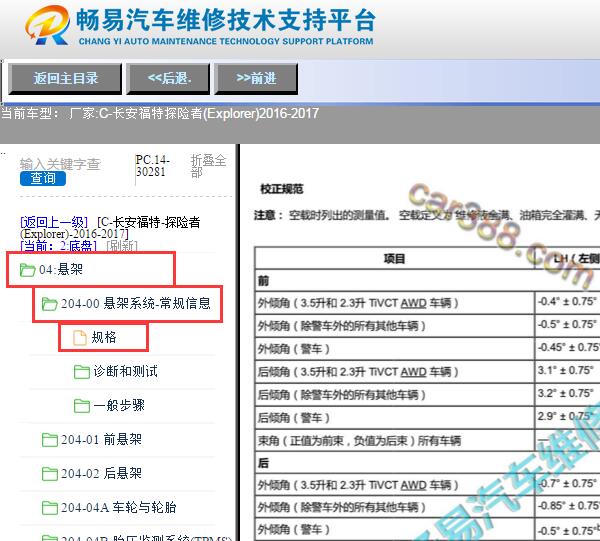This screenshot has width=600, height=541.
Task: Expand the 204-04A 车轮与轮胎 folder icon
Action: [49, 508]
